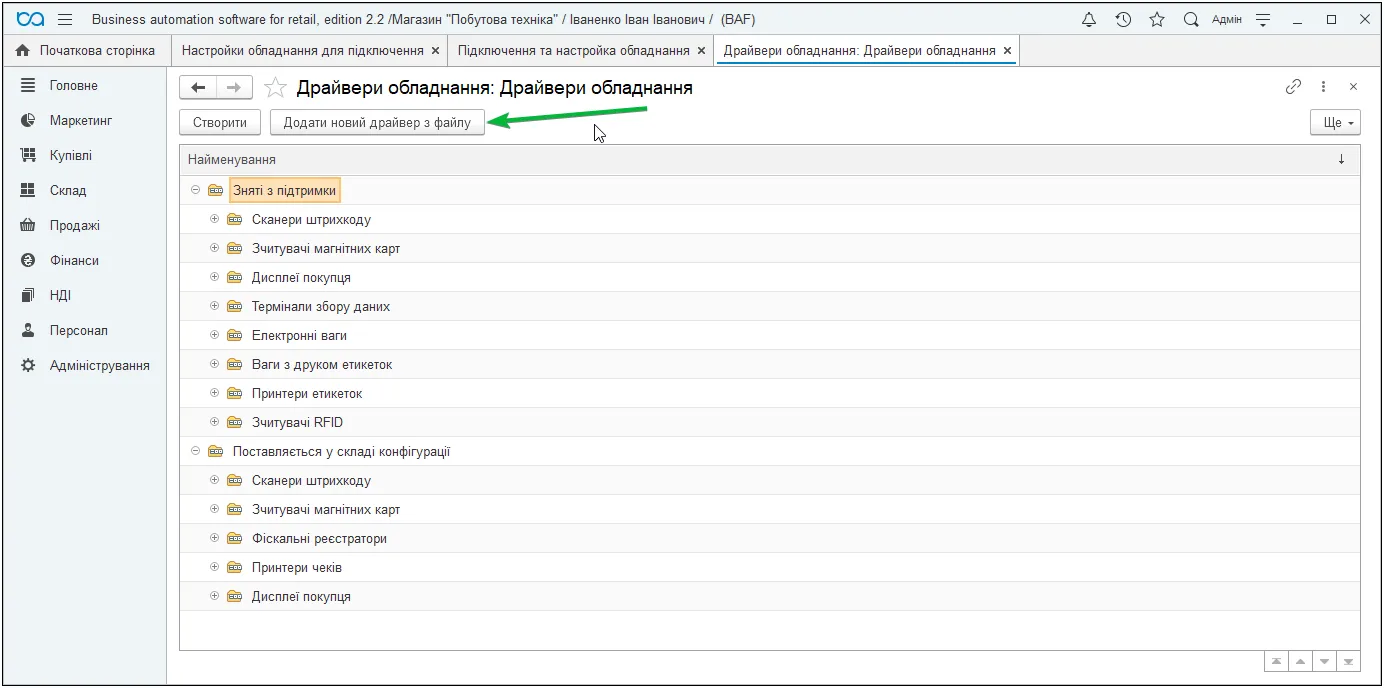Screen dimensions: 1385x688
Task: Go back with the left arrow button
Action: [198, 88]
